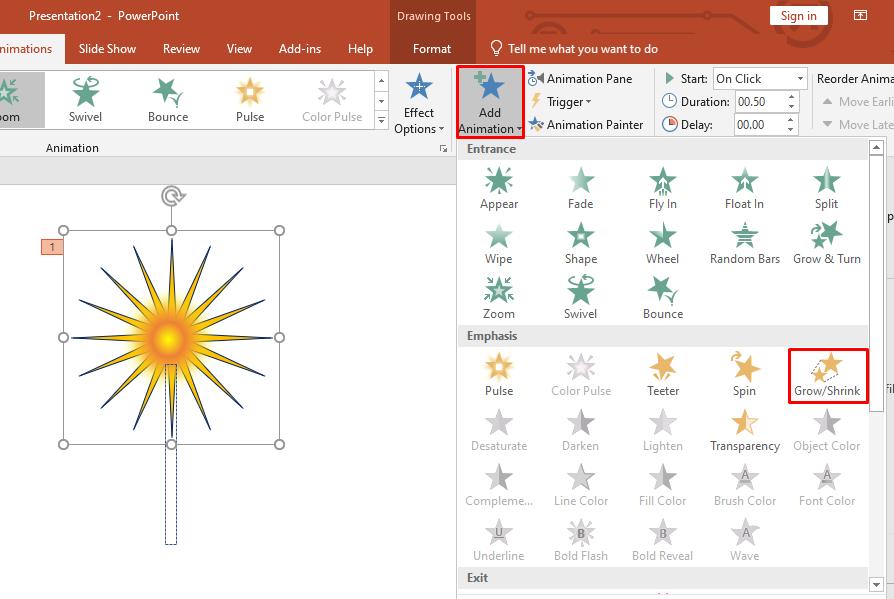Open the Add Animation dropdown
This screenshot has height=599, width=894.
[489, 103]
